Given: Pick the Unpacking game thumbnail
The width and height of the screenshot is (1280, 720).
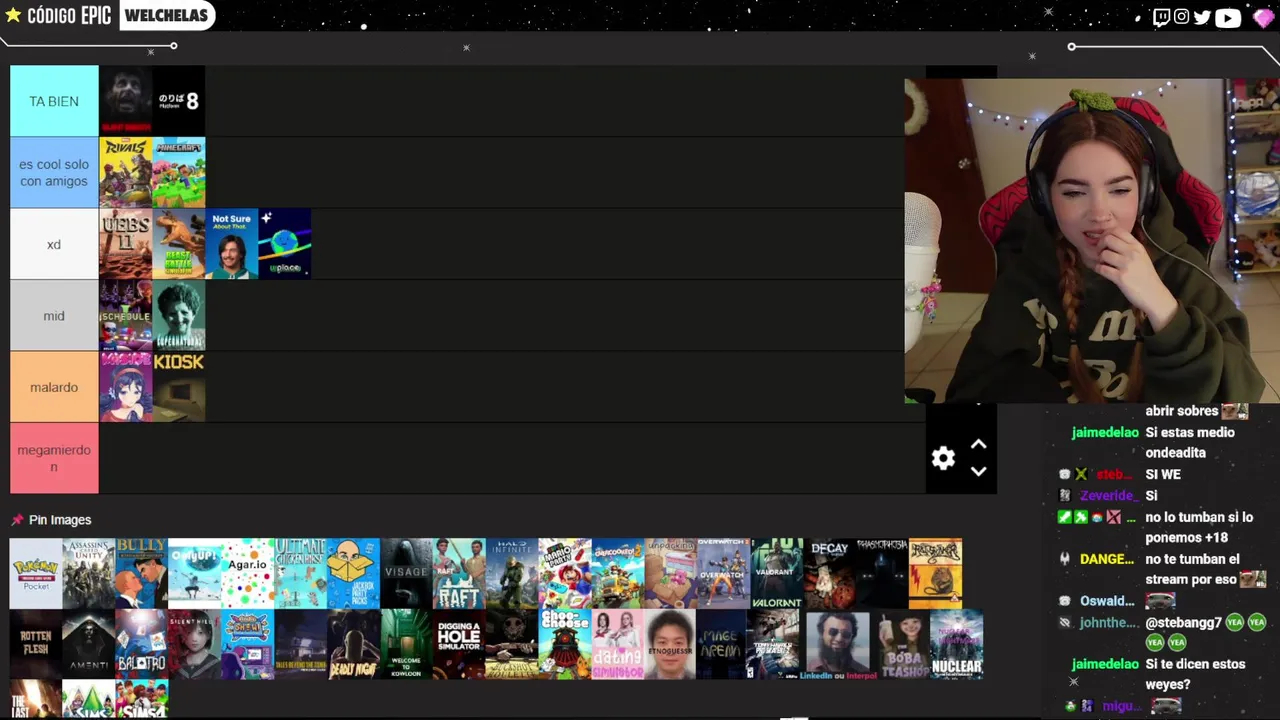Looking at the screenshot, I should (671, 574).
